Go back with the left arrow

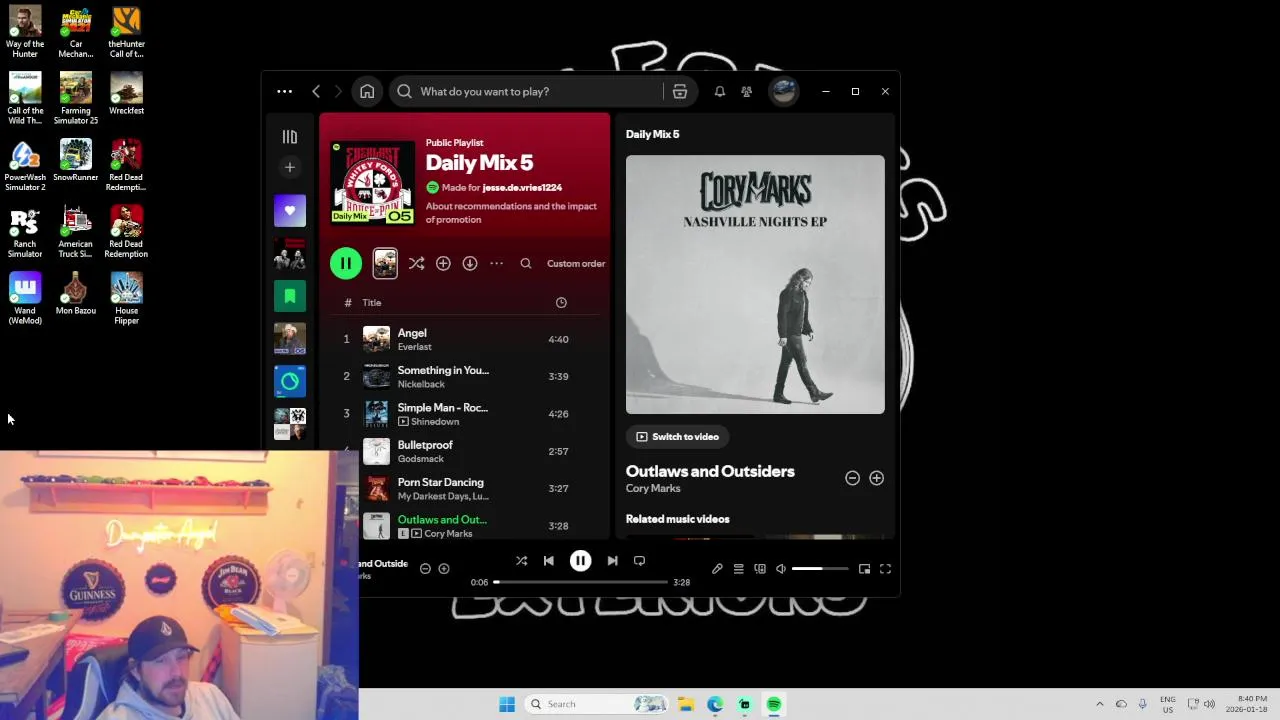click(316, 92)
